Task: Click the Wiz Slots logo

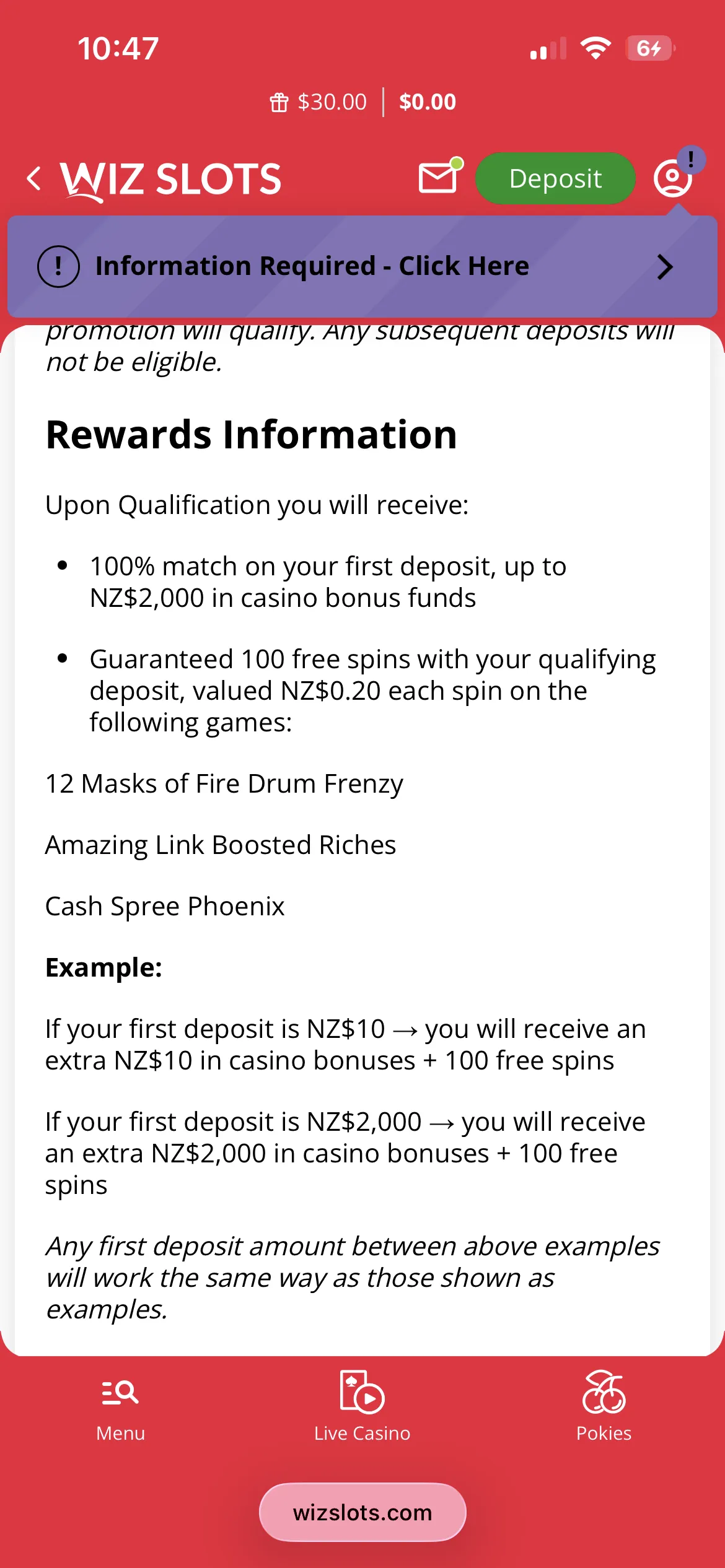Action: [x=171, y=180]
